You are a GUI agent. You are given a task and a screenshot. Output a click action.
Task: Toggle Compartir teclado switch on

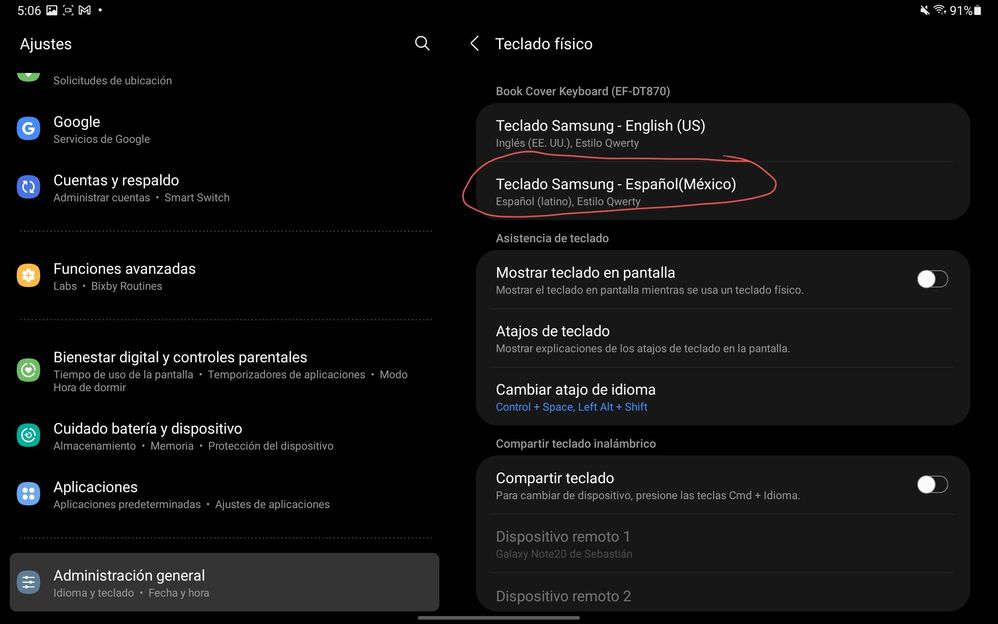tap(932, 485)
